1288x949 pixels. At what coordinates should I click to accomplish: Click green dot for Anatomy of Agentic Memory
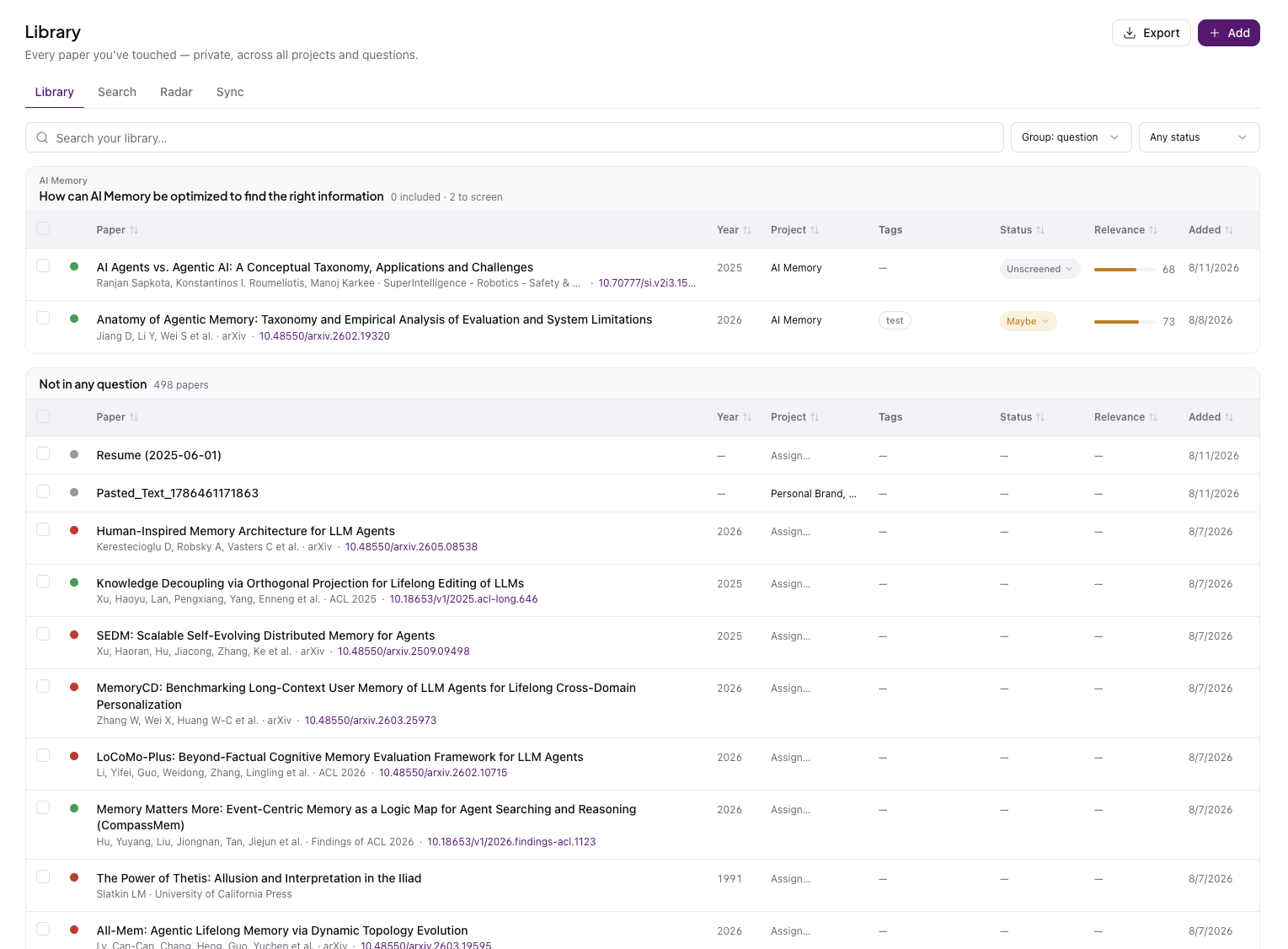[74, 319]
